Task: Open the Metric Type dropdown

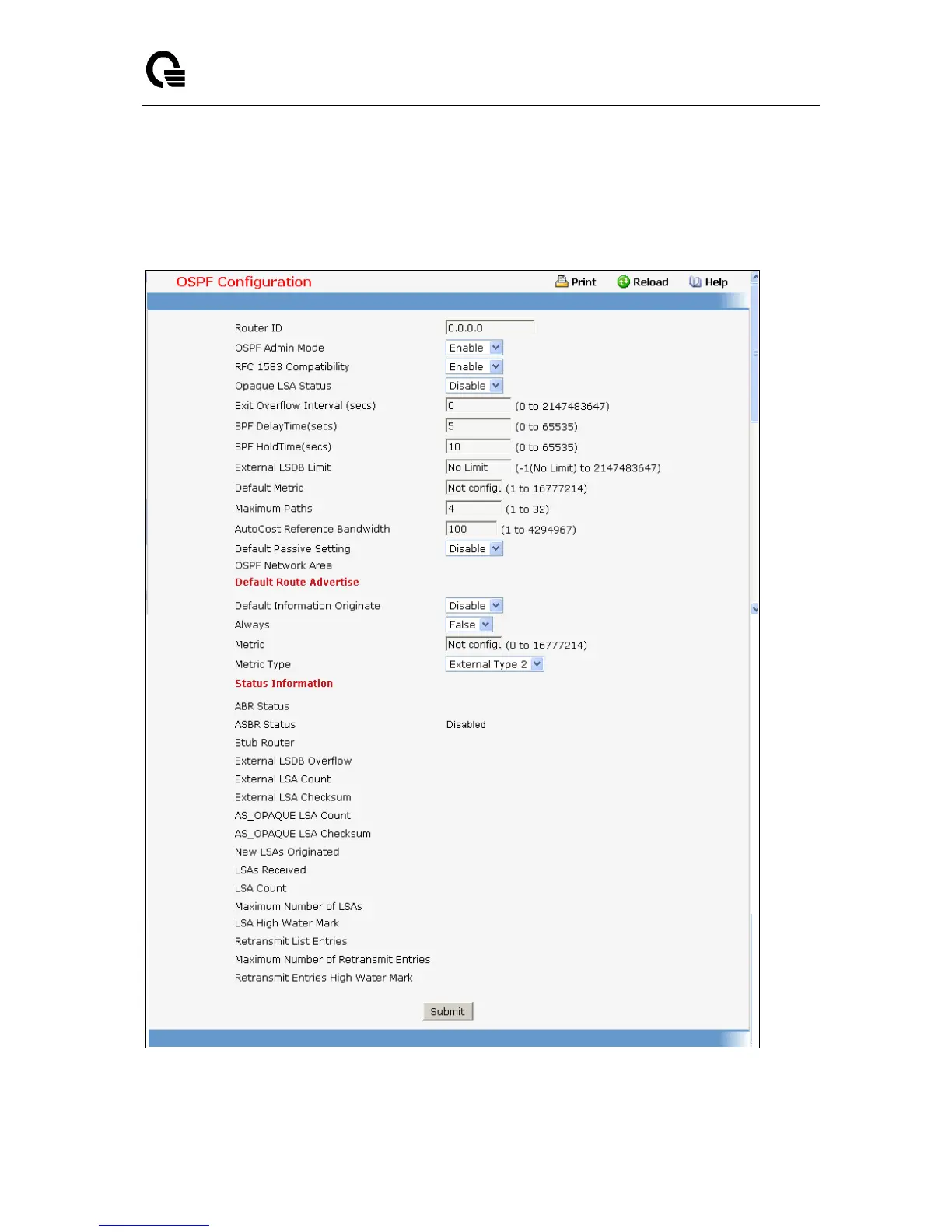Action: [495, 664]
